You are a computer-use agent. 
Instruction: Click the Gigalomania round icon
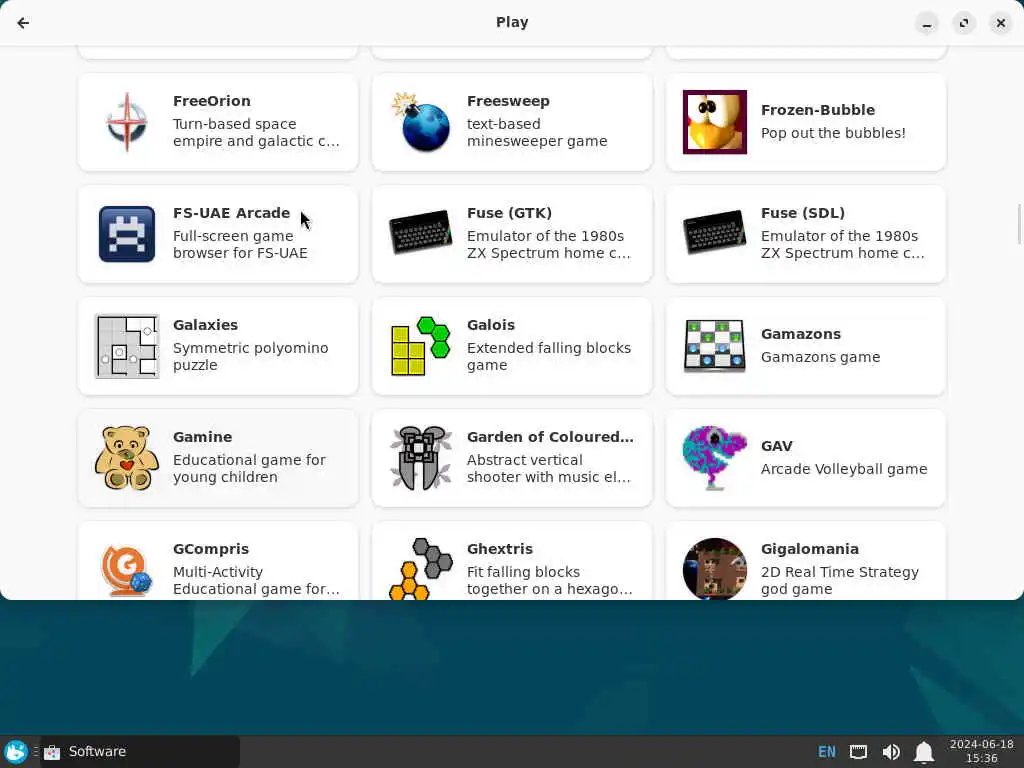[714, 568]
